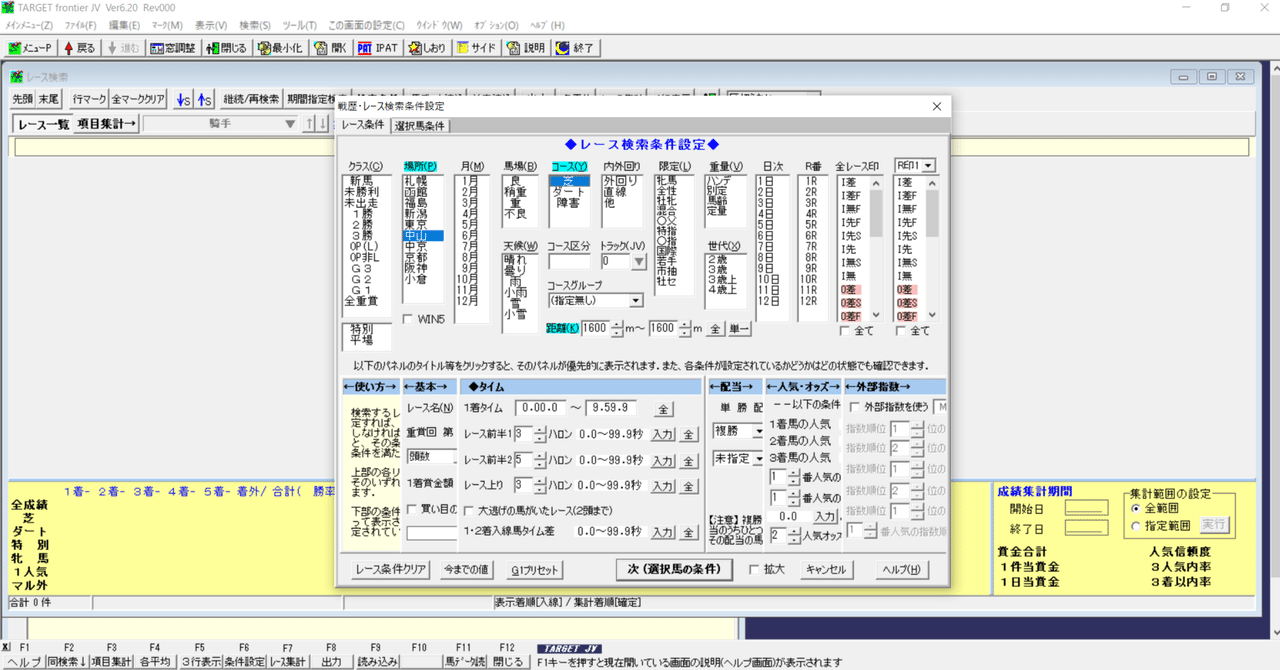Click the 単一 distance button
The height and width of the screenshot is (670, 1280).
pos(739,329)
